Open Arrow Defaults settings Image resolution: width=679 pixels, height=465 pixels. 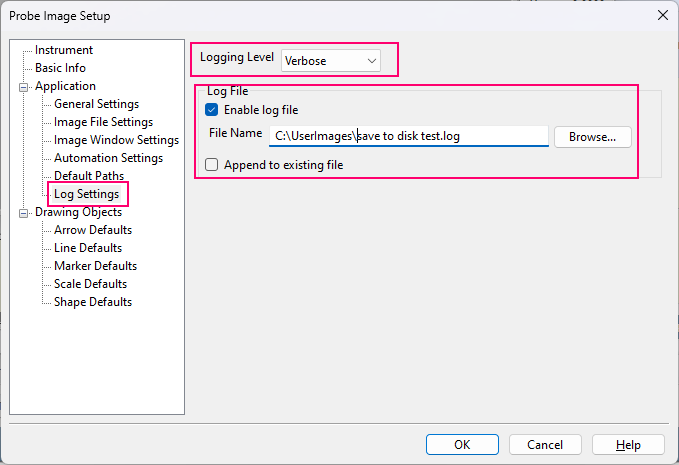(x=93, y=230)
